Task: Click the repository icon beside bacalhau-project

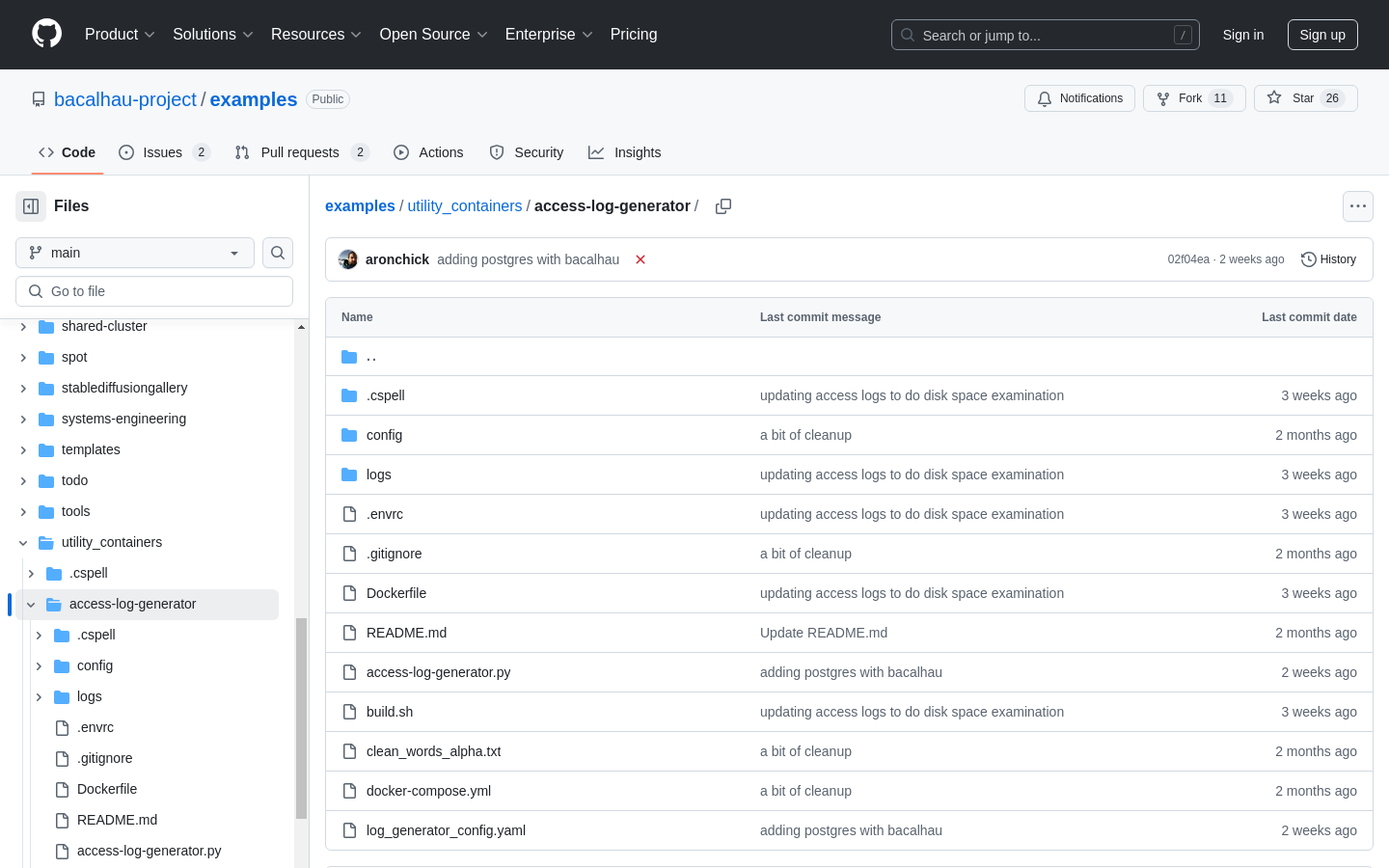Action: [x=39, y=99]
